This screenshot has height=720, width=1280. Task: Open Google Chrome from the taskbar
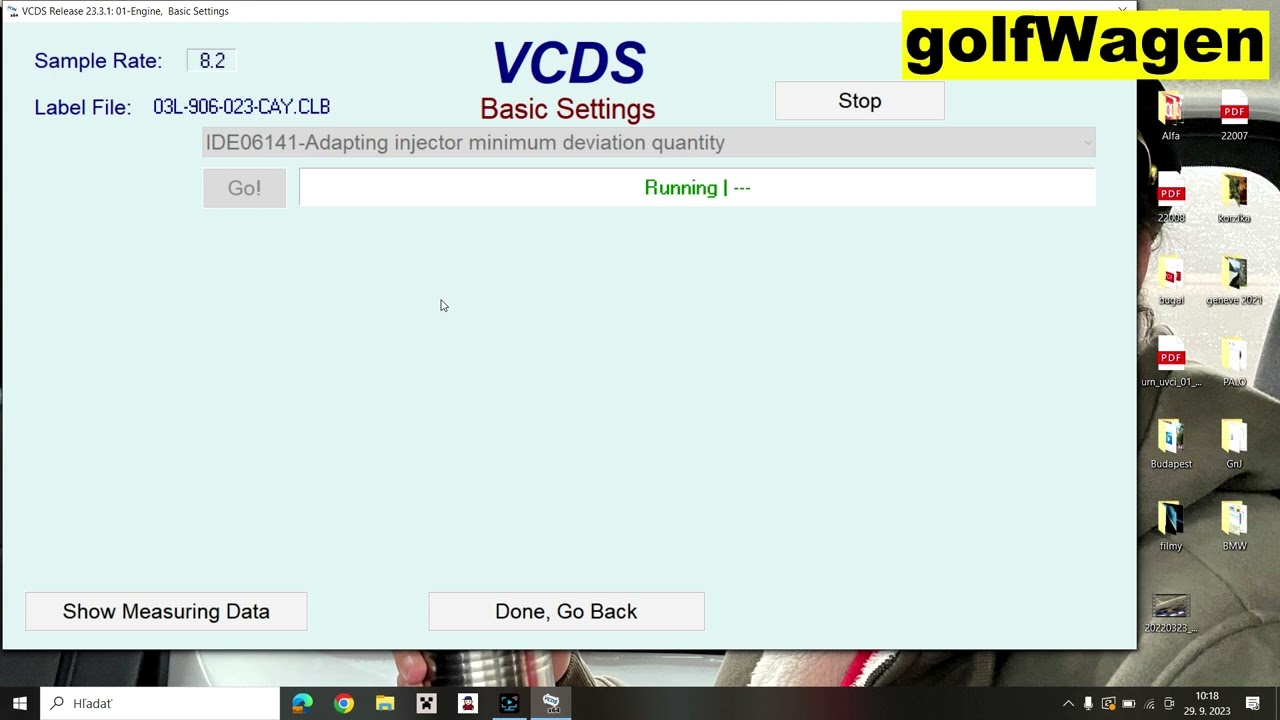343,703
